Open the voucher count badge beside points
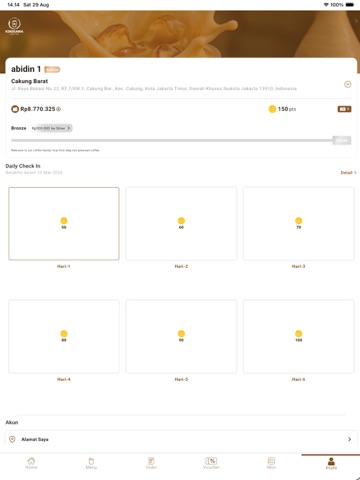This screenshot has height=480, width=360. coord(344,109)
